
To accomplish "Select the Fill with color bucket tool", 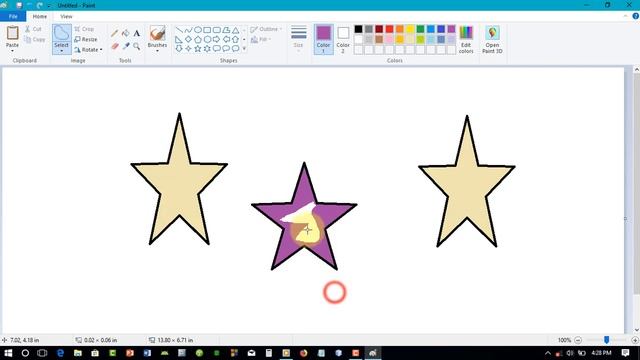I will pyautogui.click(x=126, y=33).
